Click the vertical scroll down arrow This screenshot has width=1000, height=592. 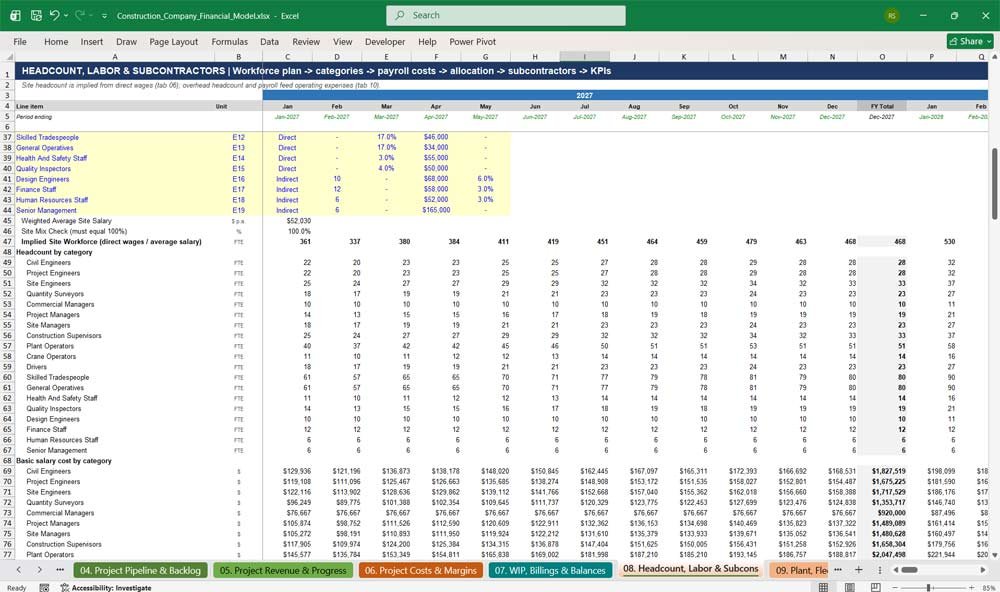pyautogui.click(x=994, y=555)
